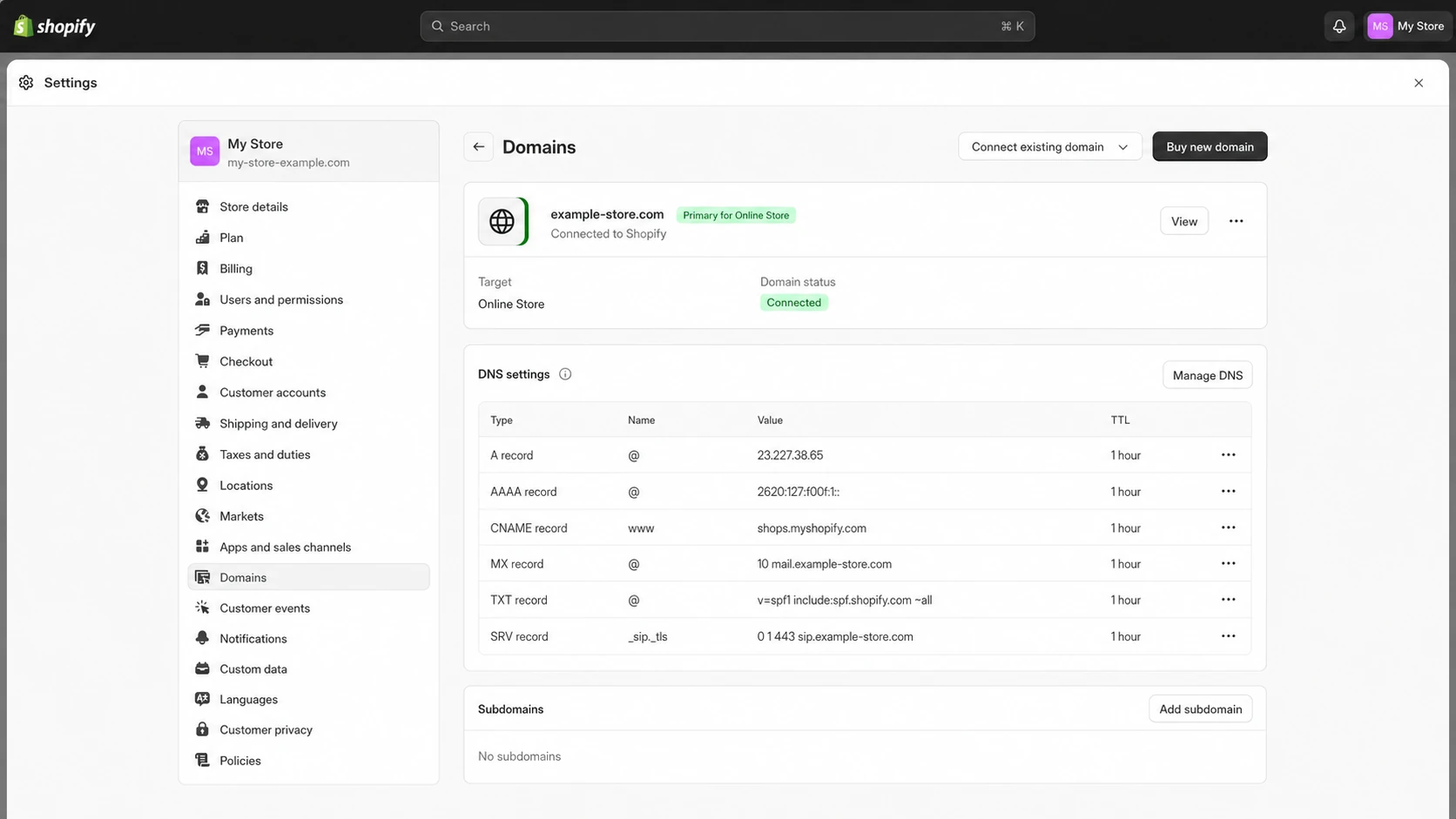This screenshot has height=819, width=1456.
Task: Open A record row options menu
Action: pos(1228,455)
